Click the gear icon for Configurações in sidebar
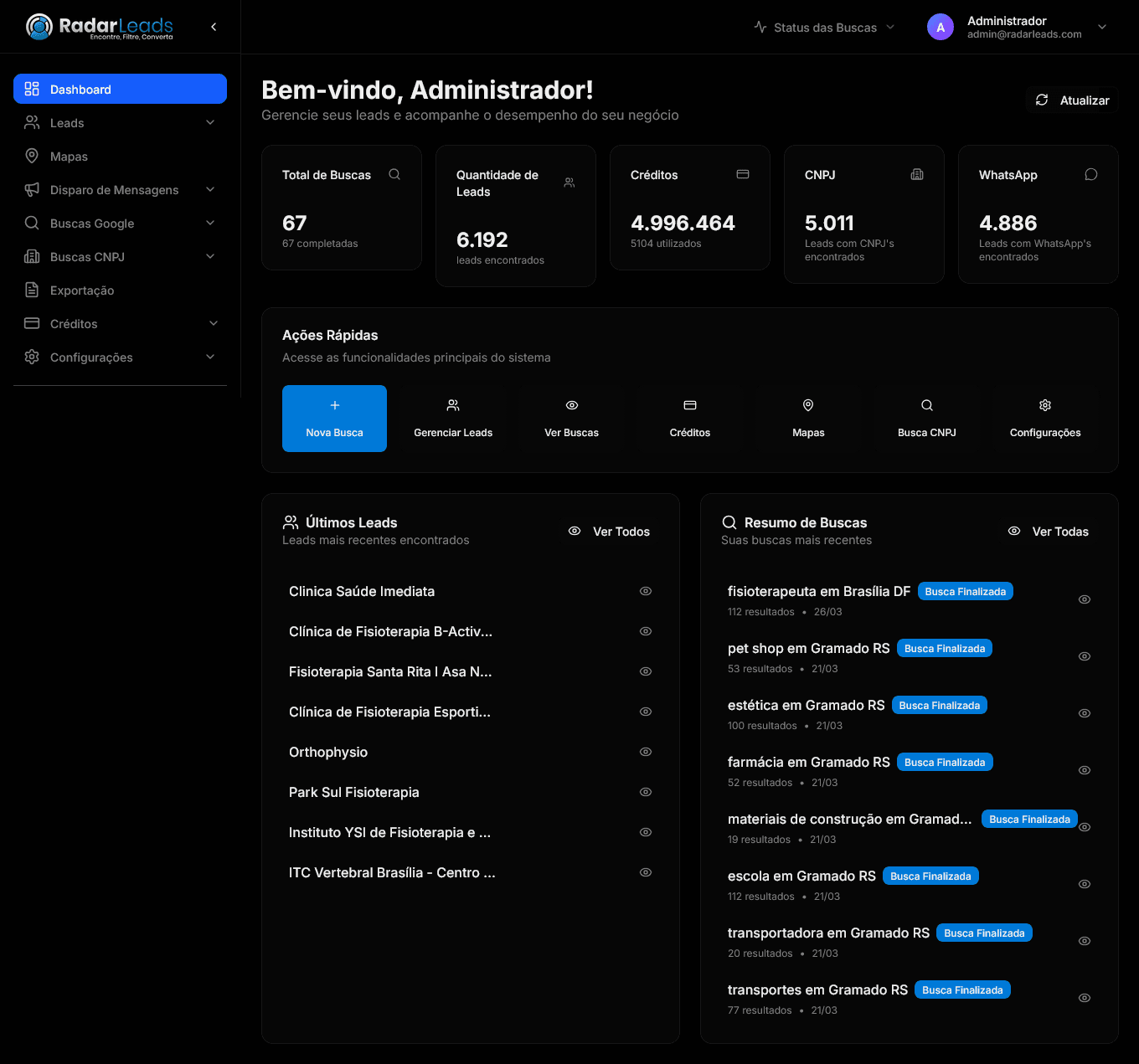 pos(32,357)
